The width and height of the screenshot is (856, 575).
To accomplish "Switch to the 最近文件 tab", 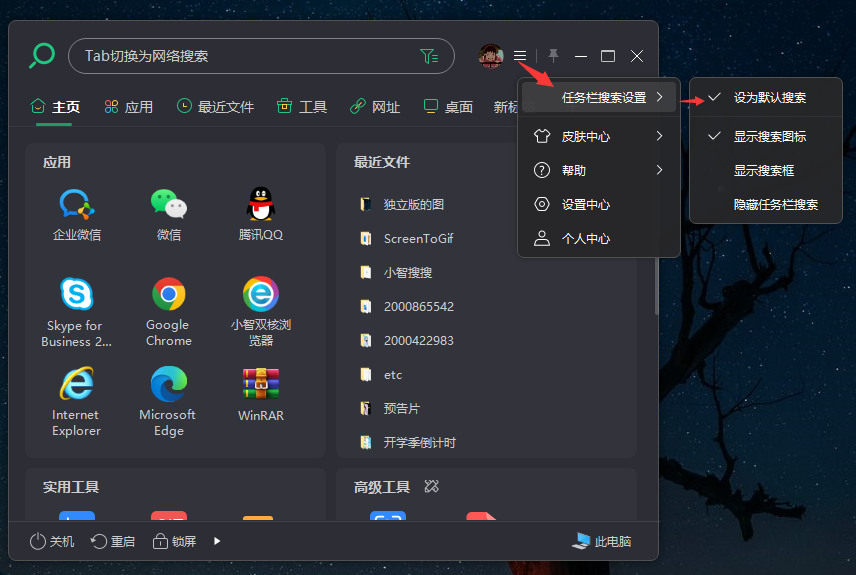I will pyautogui.click(x=215, y=106).
